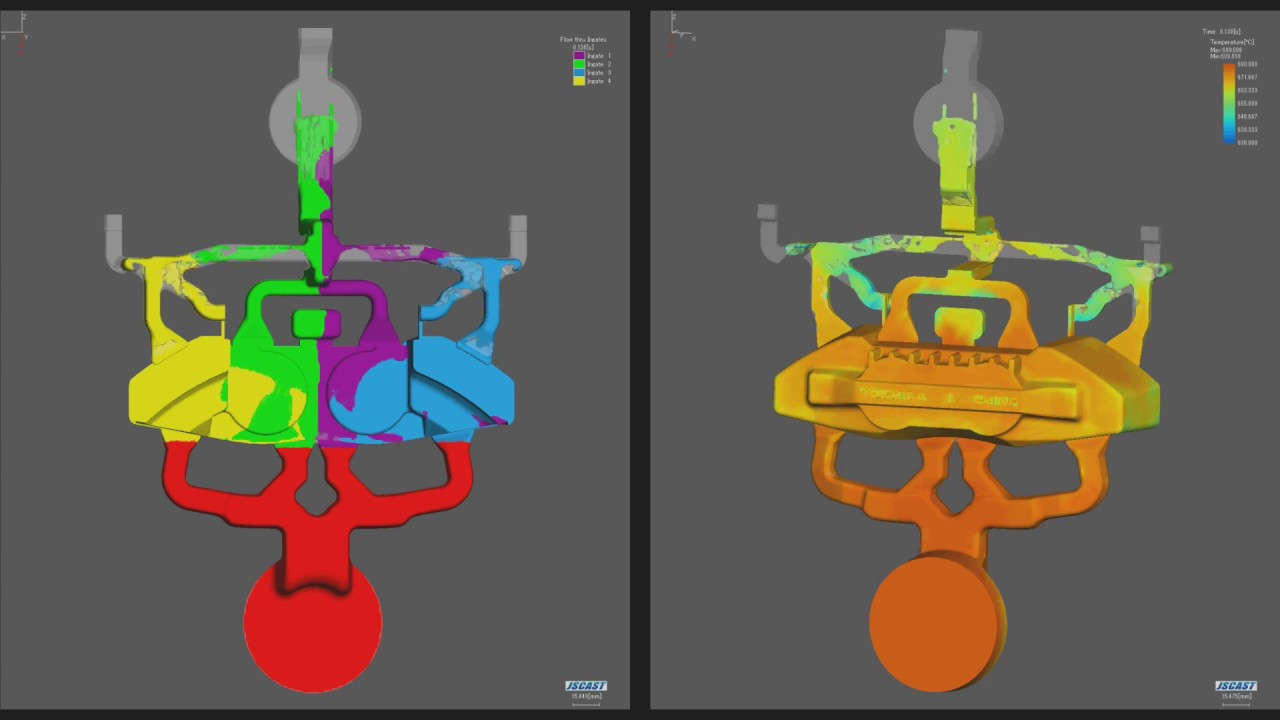Select the 'Ingate 1' legend label

599,56
